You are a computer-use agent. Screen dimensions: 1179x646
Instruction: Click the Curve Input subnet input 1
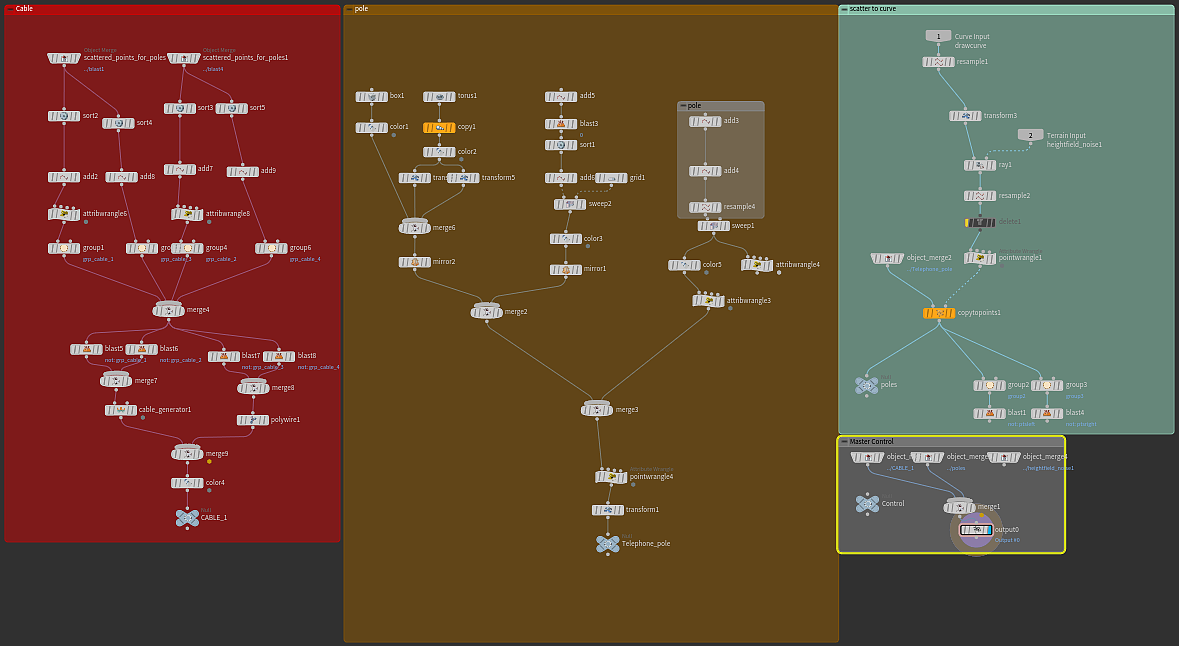[x=938, y=36]
